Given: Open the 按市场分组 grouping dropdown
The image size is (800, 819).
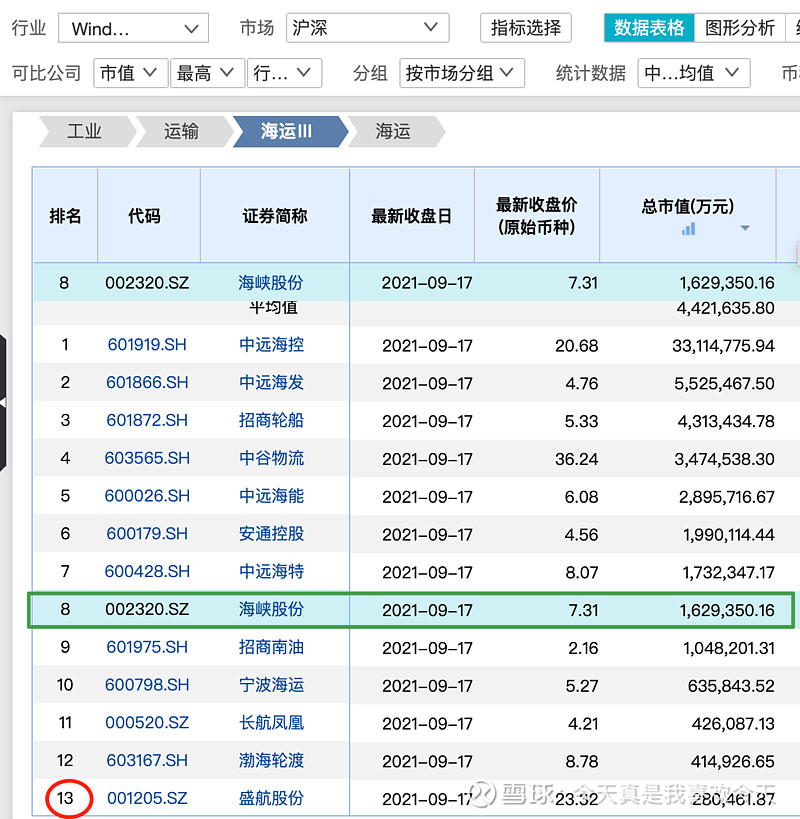Looking at the screenshot, I should (462, 73).
